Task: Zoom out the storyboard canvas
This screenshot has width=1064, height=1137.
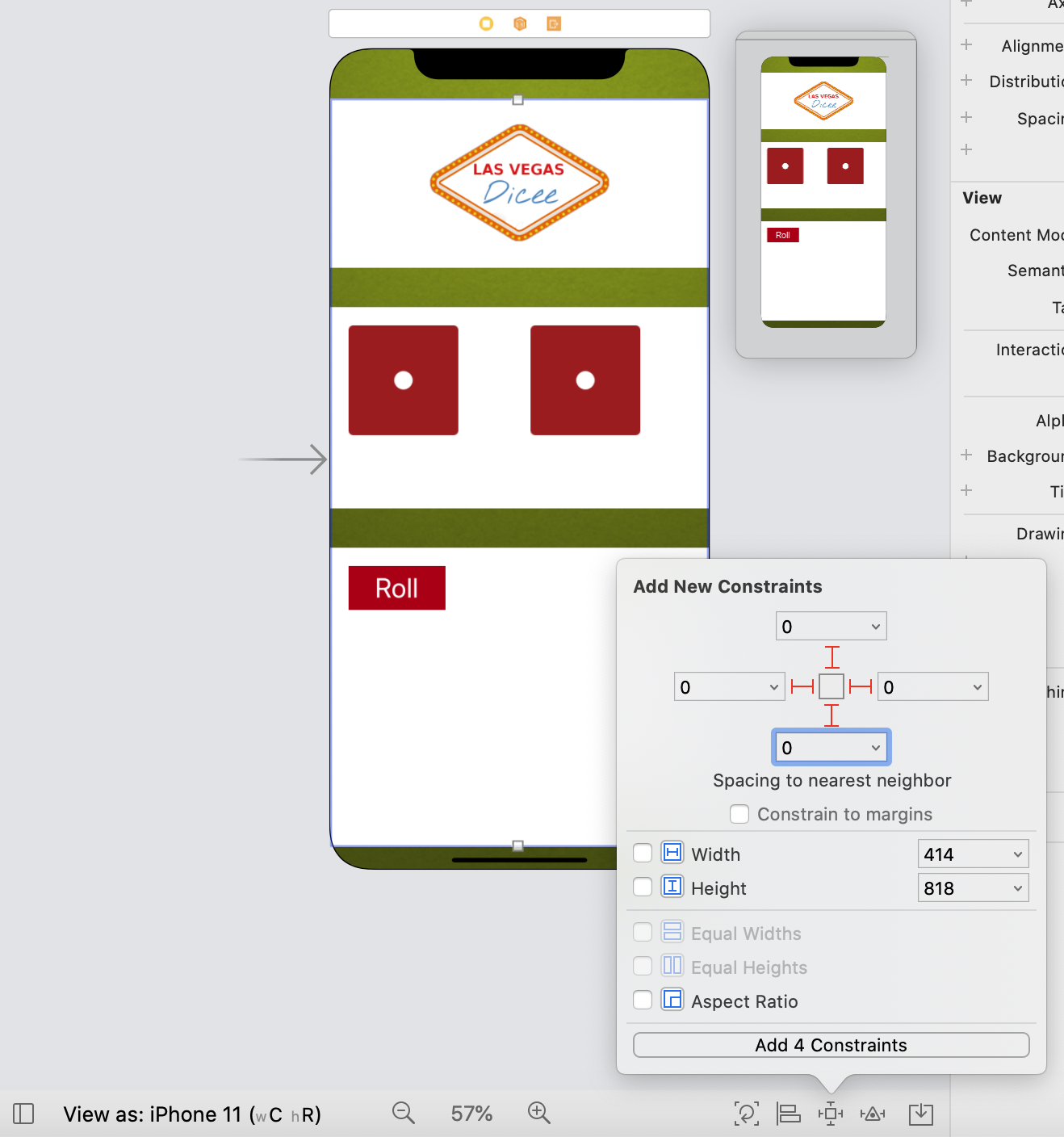Action: tap(403, 1114)
